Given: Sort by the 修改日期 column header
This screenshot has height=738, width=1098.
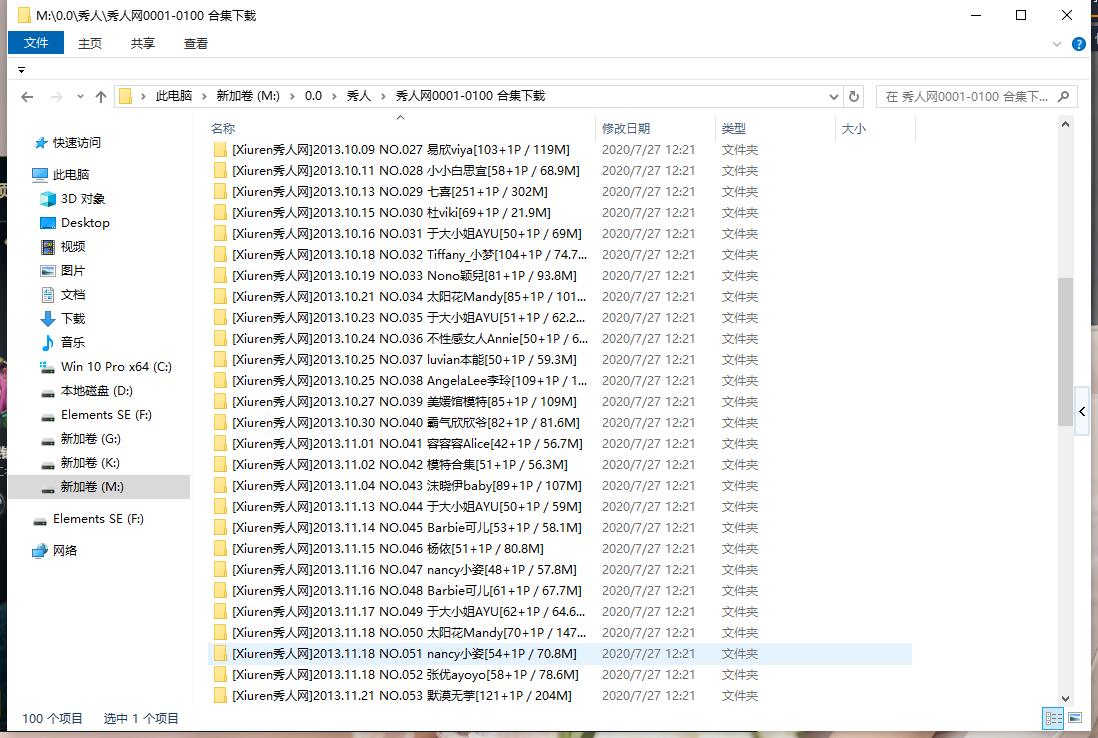Looking at the screenshot, I should [655, 129].
